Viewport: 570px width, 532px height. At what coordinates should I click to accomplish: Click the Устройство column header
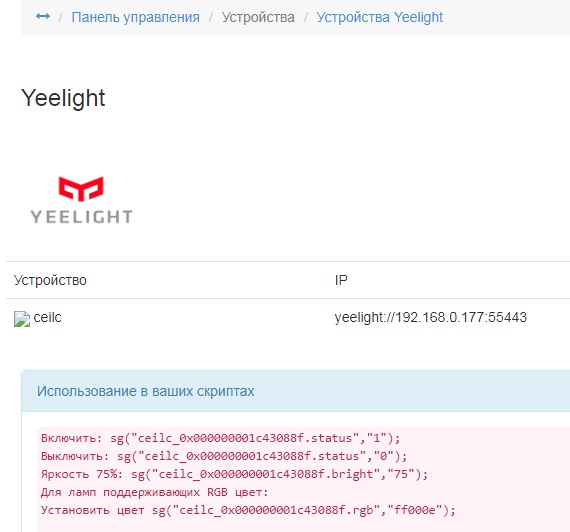coord(50,280)
